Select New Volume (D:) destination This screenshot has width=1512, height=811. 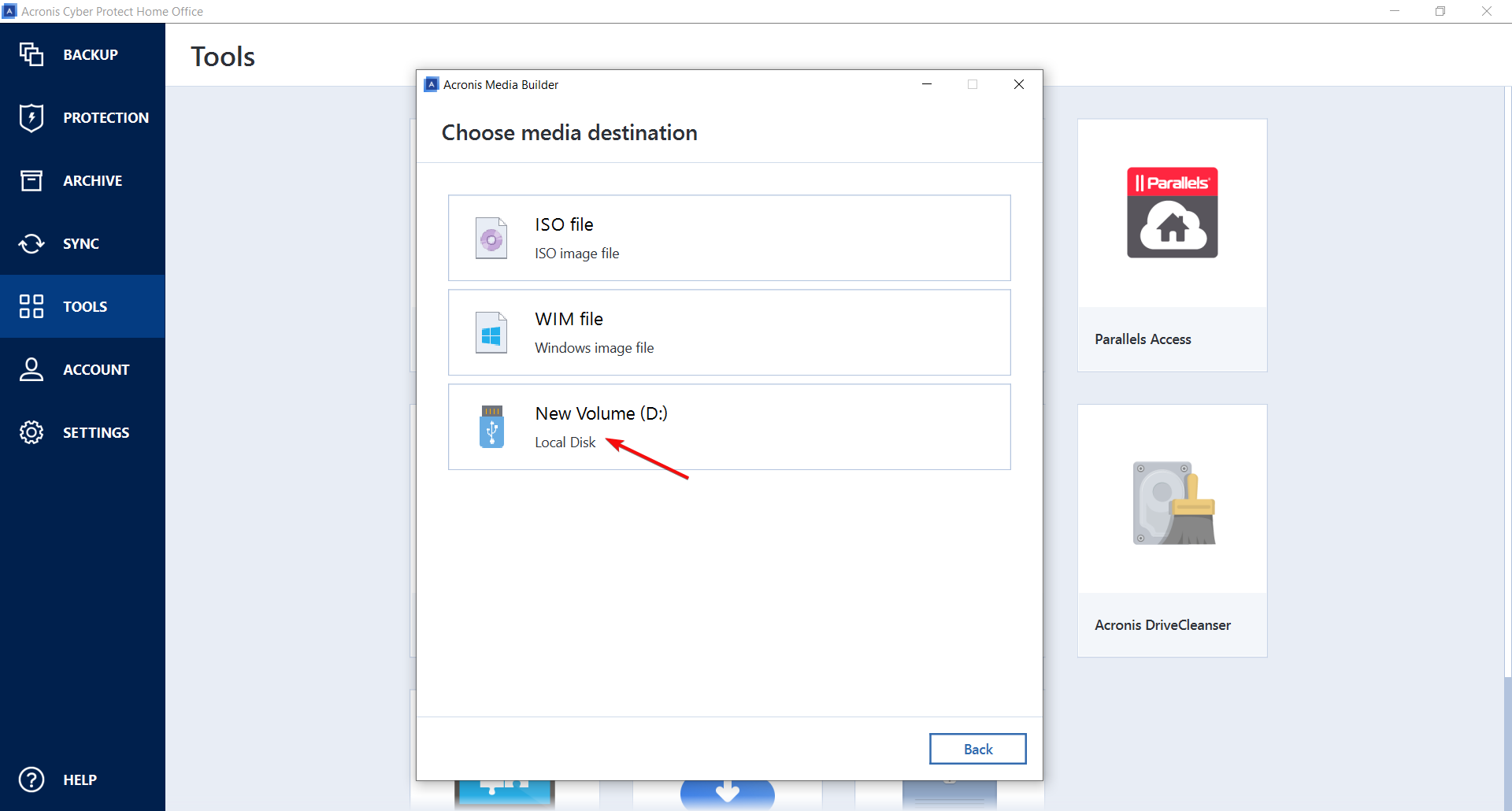(x=729, y=427)
